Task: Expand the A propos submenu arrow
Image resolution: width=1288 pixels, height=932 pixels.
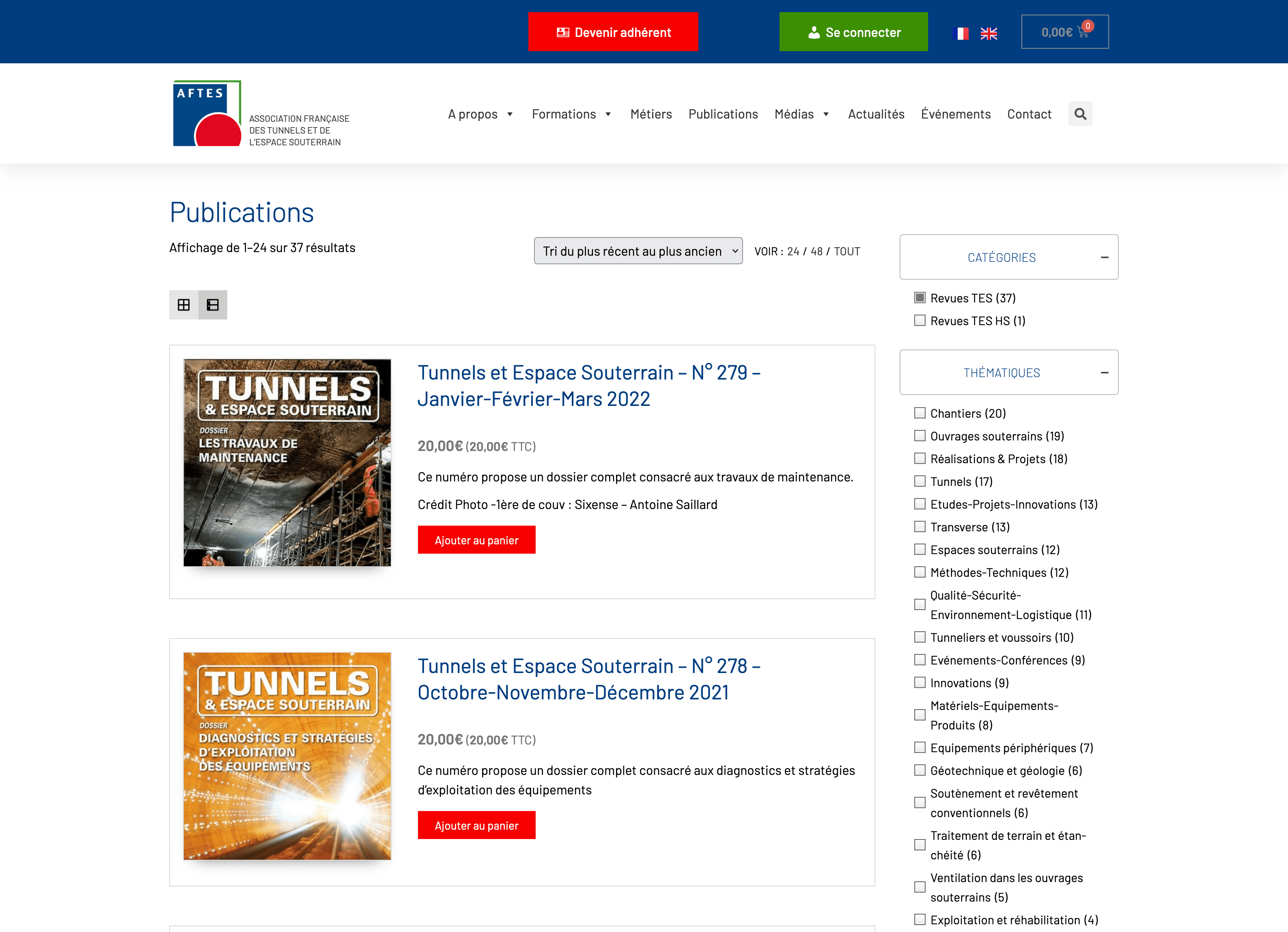Action: point(510,114)
